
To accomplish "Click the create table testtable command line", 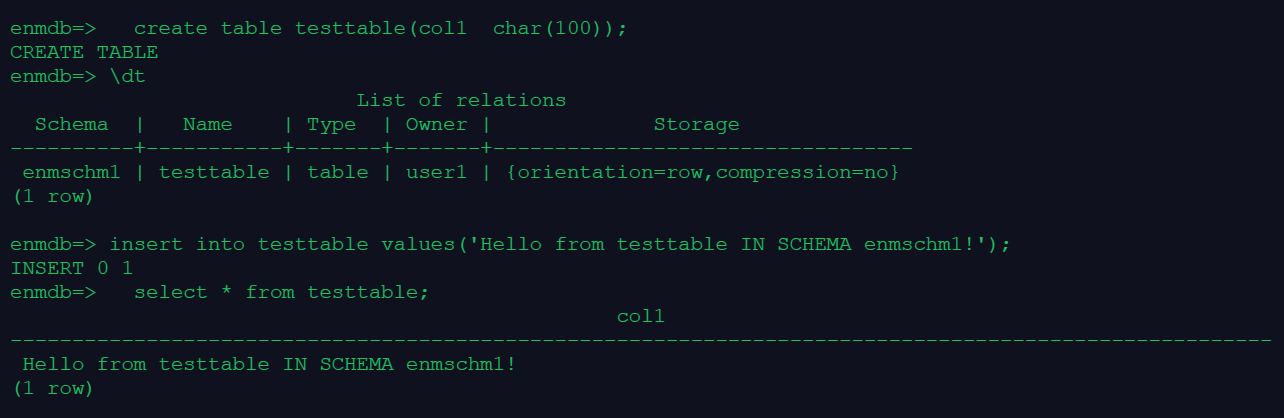I will [380, 28].
